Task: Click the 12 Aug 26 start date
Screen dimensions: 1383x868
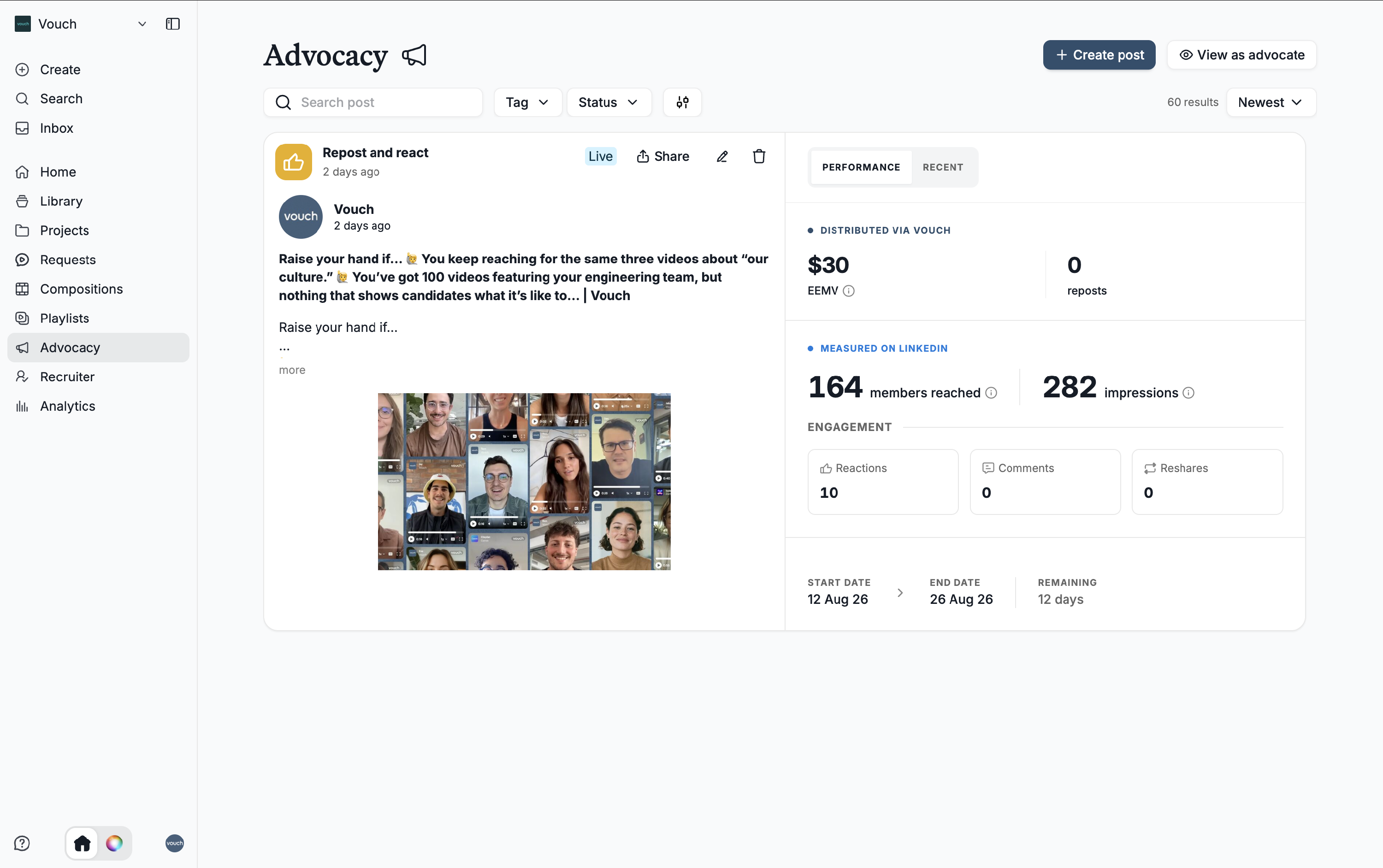Action: pyautogui.click(x=838, y=599)
